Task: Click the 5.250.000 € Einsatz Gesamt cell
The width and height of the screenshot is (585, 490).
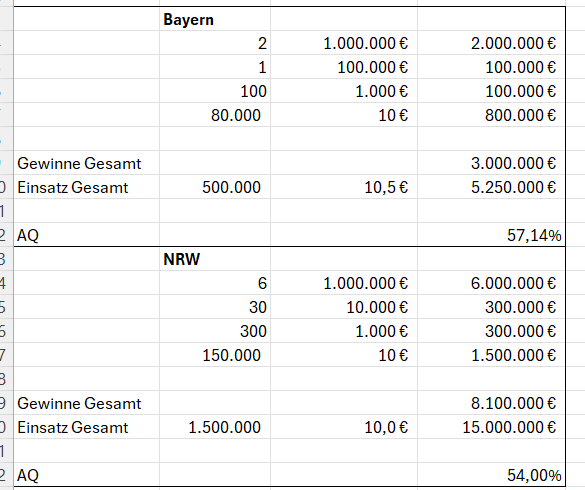Action: coord(491,187)
